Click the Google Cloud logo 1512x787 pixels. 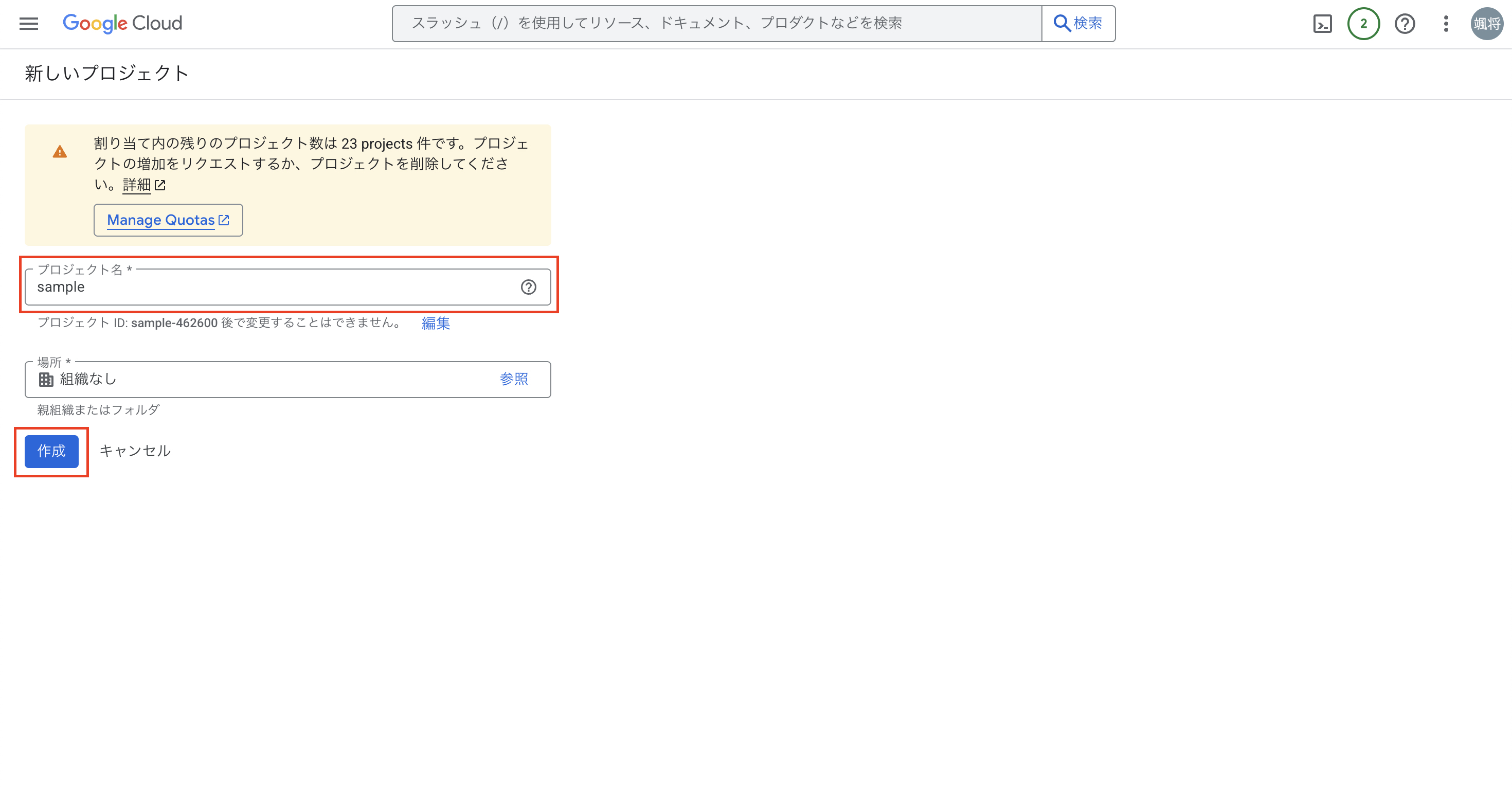(122, 24)
